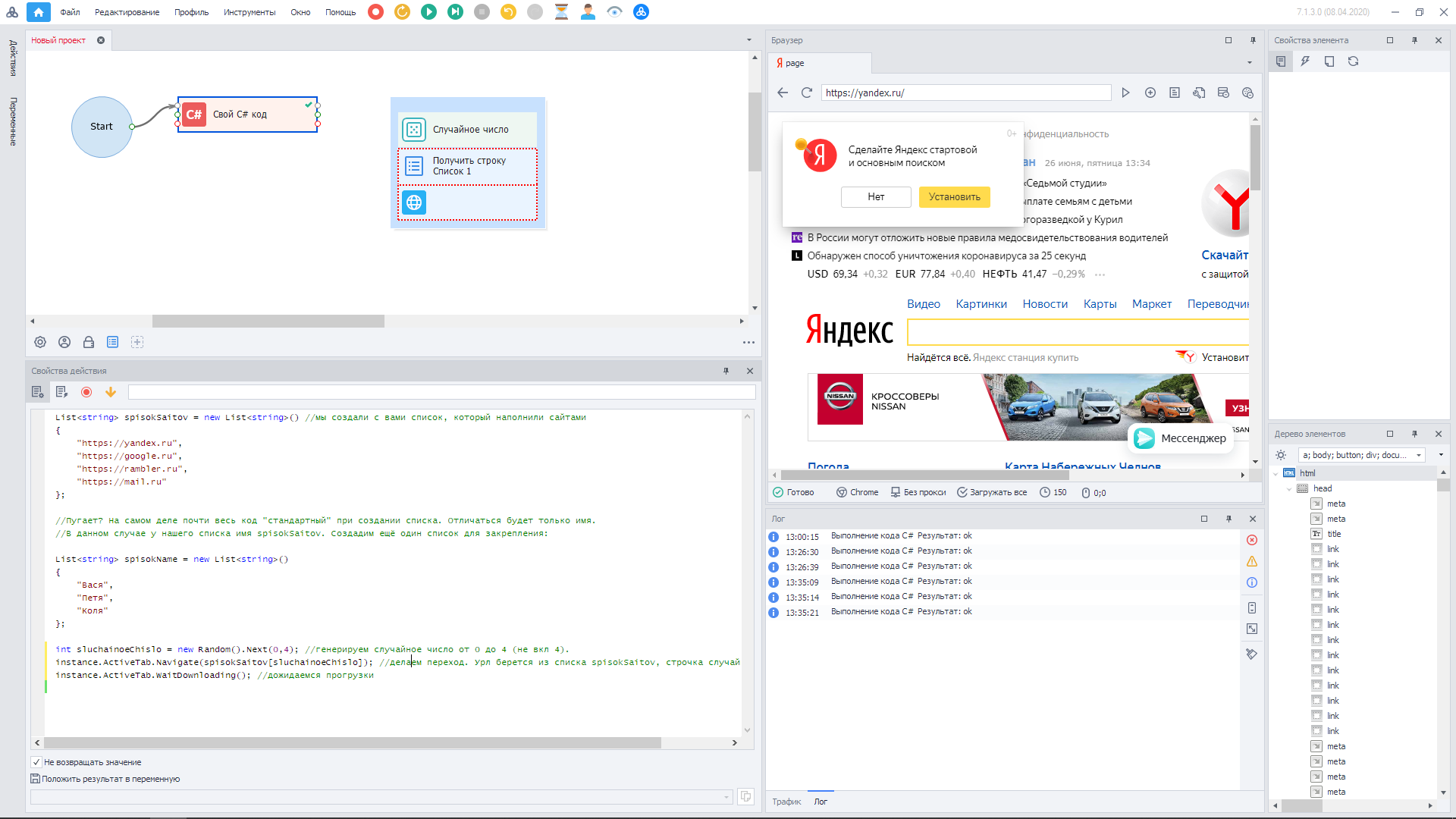Toggle the 'Загружать все' browser status option
1456x819 pixels.
992,492
